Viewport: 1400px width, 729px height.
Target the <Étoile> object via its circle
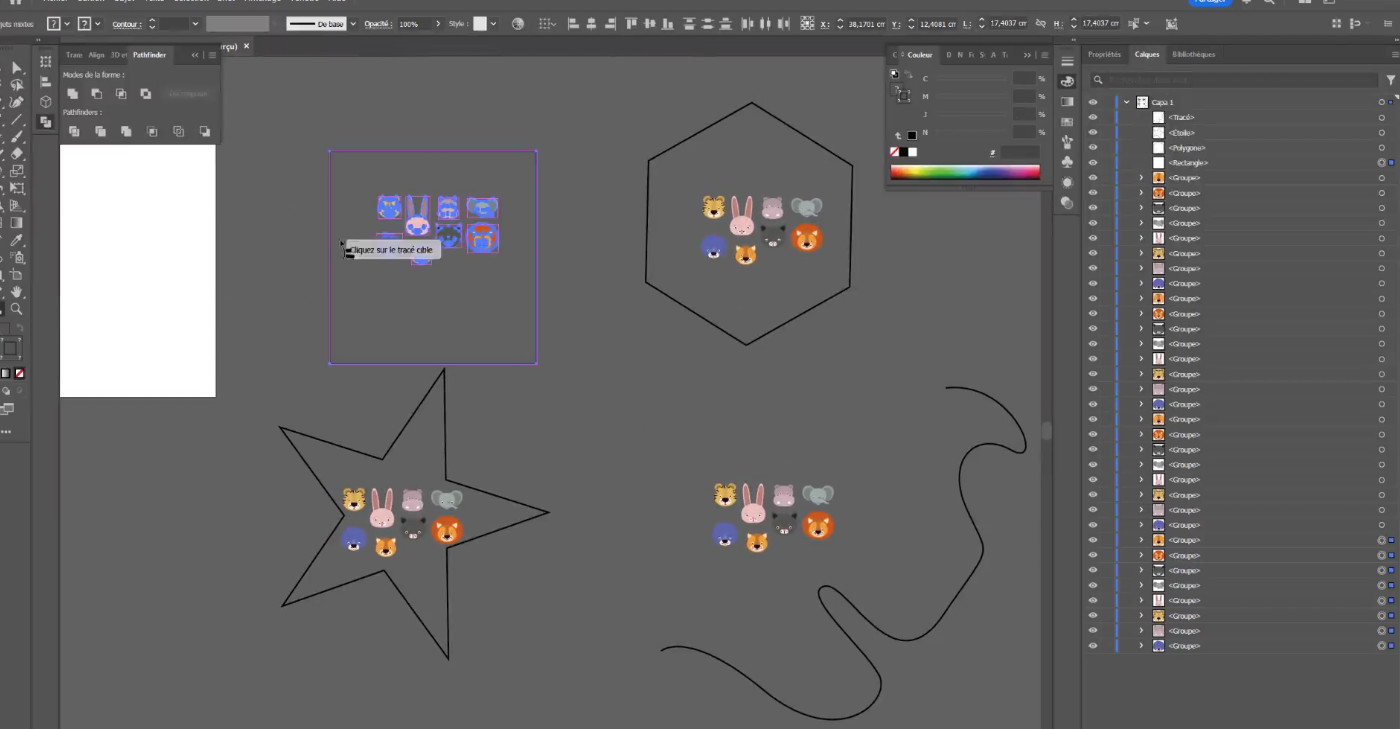pyautogui.click(x=1381, y=132)
